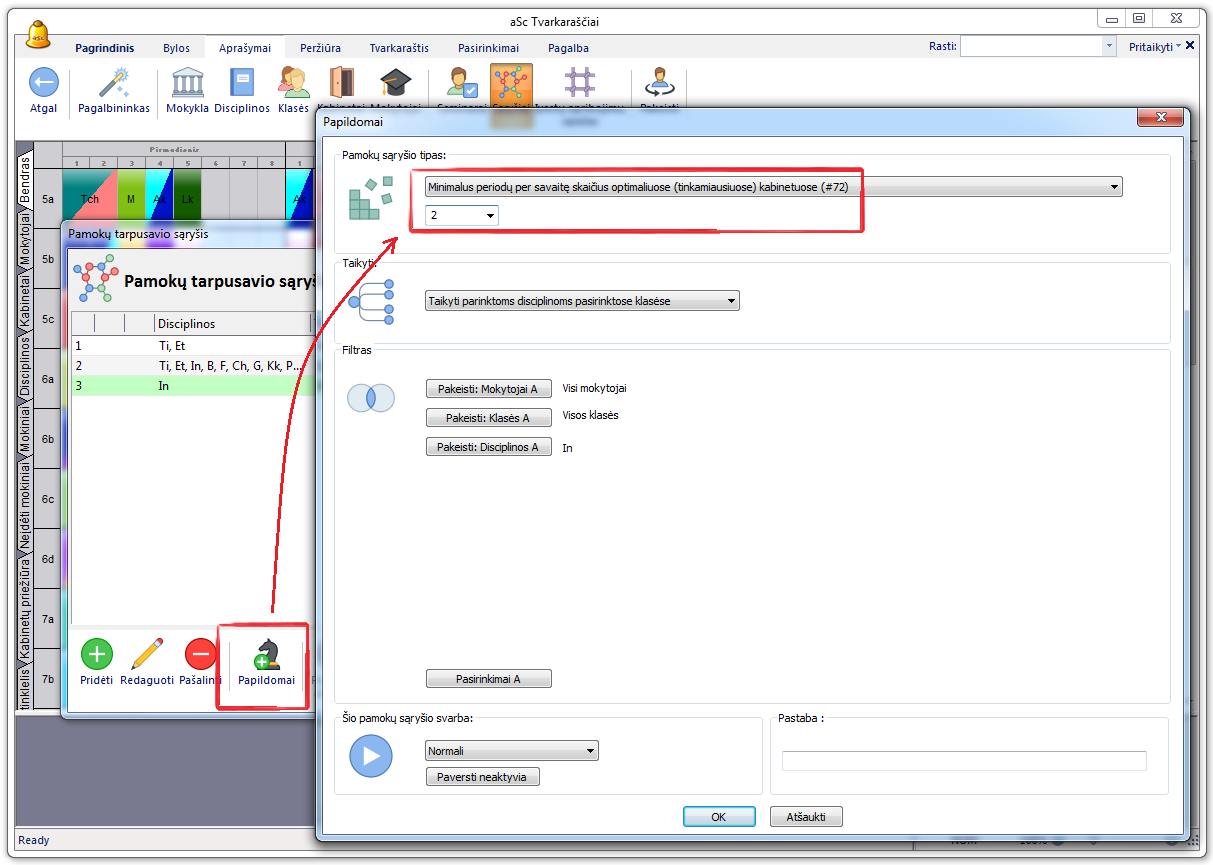This screenshot has width=1213, height=865.
Task: Click the Pakeisti: Mokytojai A button
Action: point(489,389)
